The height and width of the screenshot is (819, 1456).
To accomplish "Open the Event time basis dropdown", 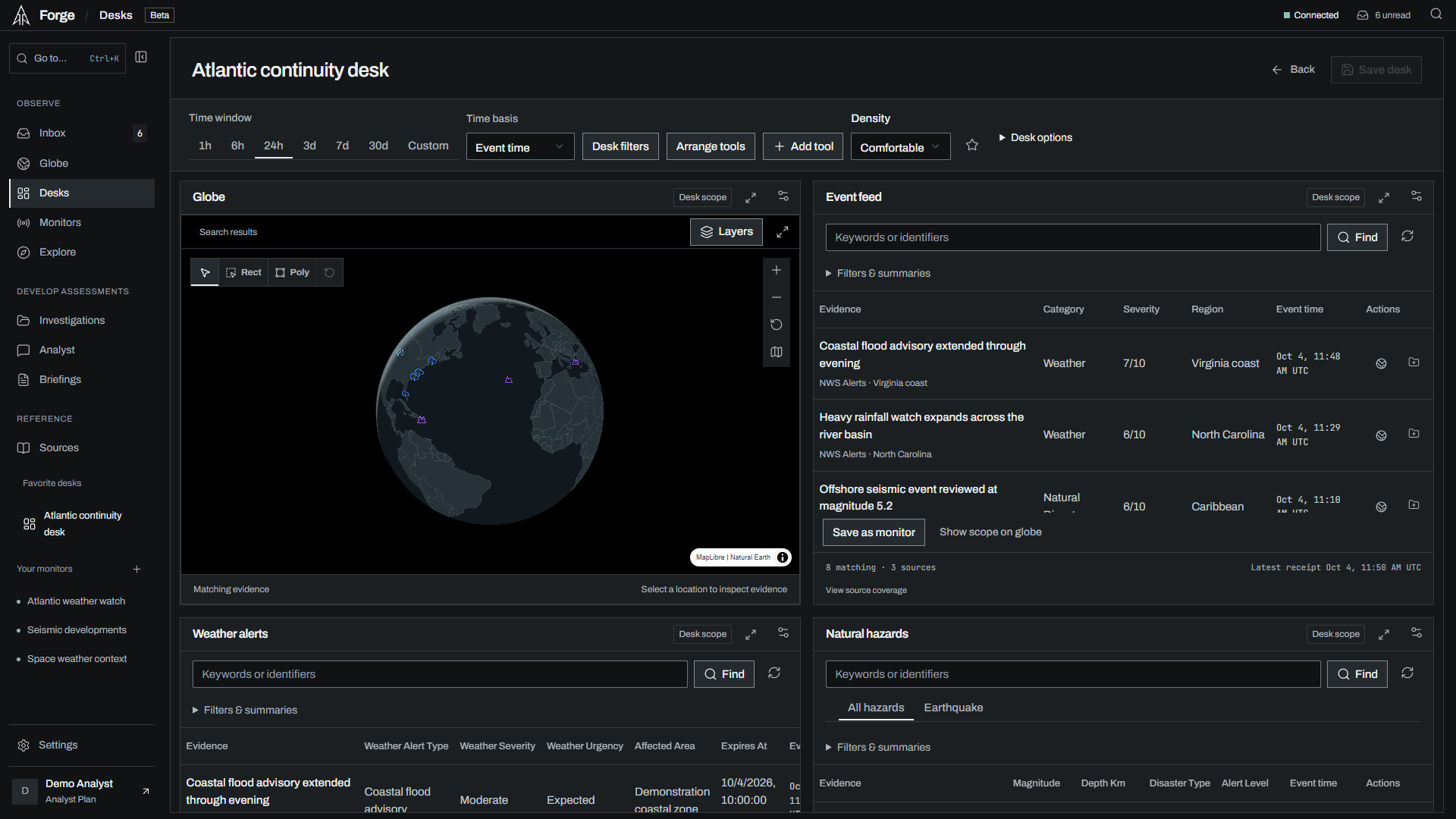I will click(520, 147).
